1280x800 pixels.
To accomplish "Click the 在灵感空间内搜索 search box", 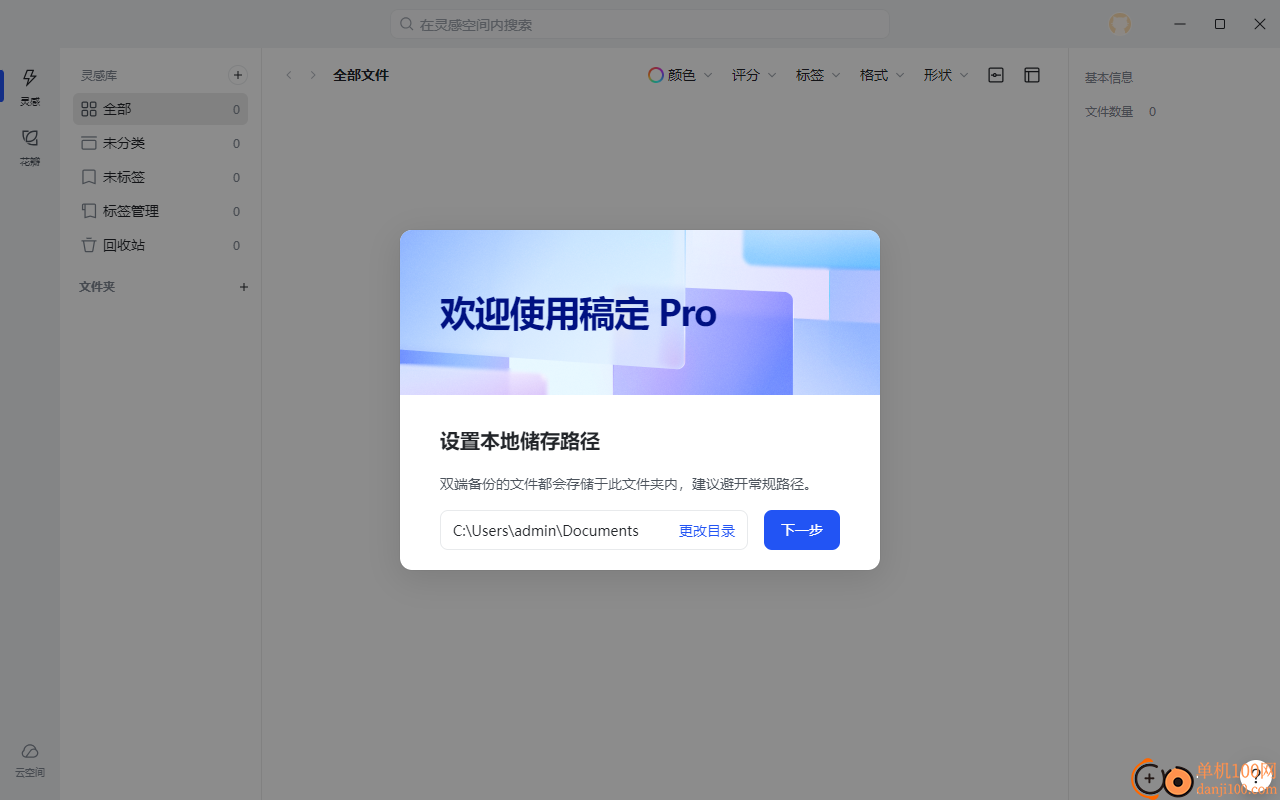I will (640, 24).
